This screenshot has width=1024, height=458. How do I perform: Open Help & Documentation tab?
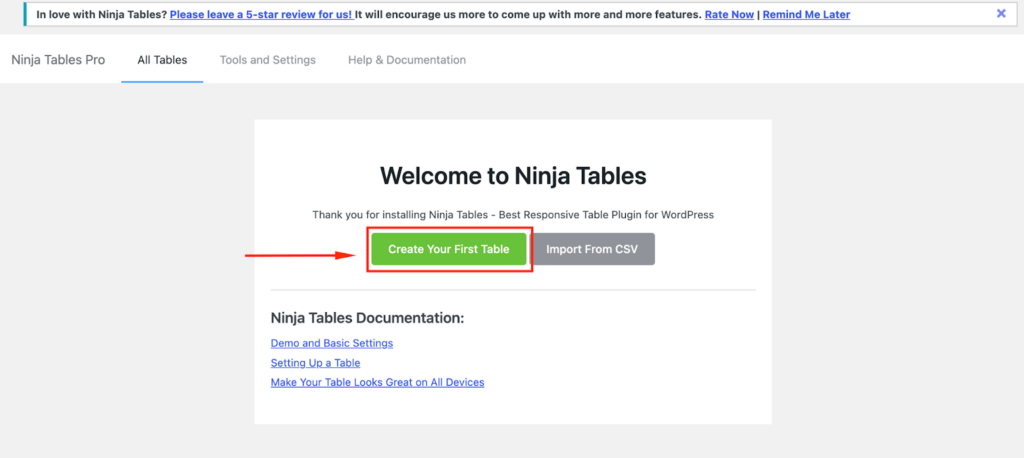407,60
